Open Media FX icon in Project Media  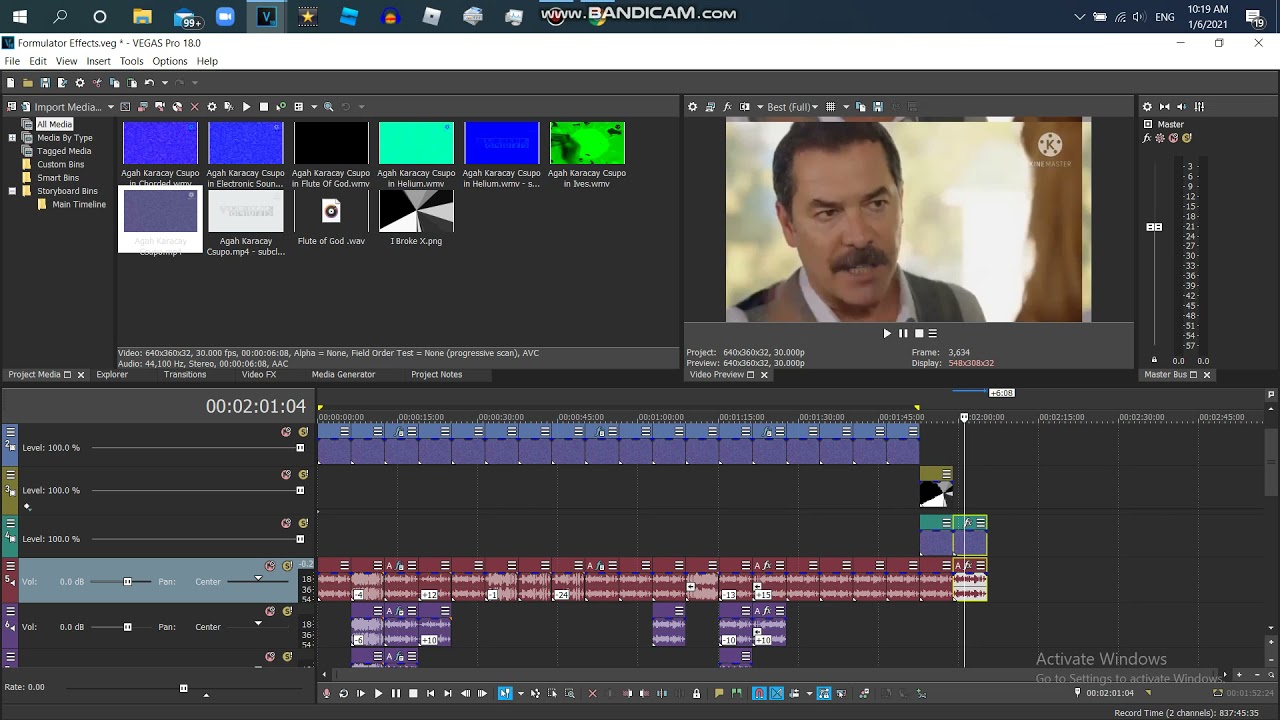click(229, 107)
